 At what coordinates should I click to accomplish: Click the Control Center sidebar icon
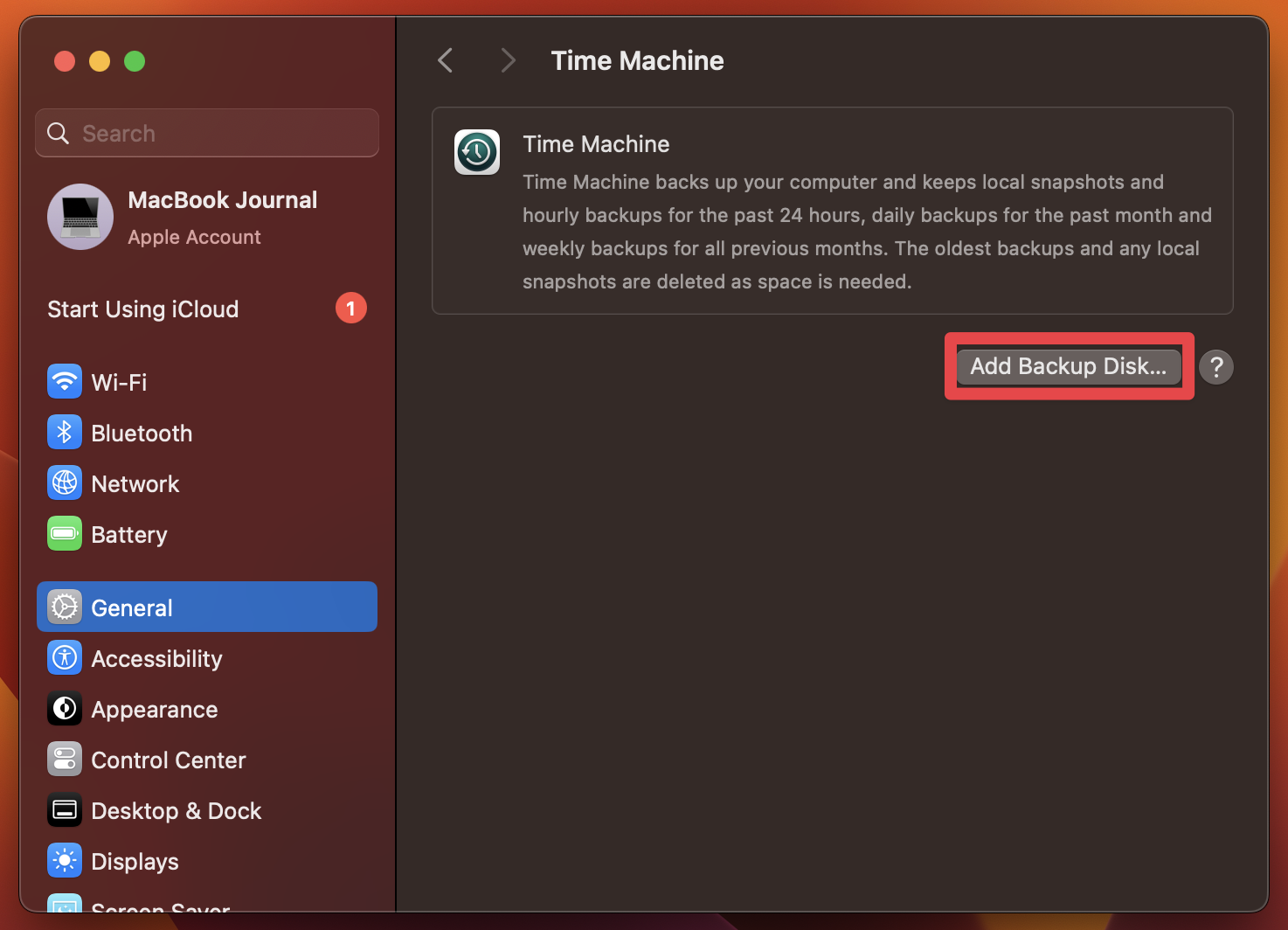[65, 759]
